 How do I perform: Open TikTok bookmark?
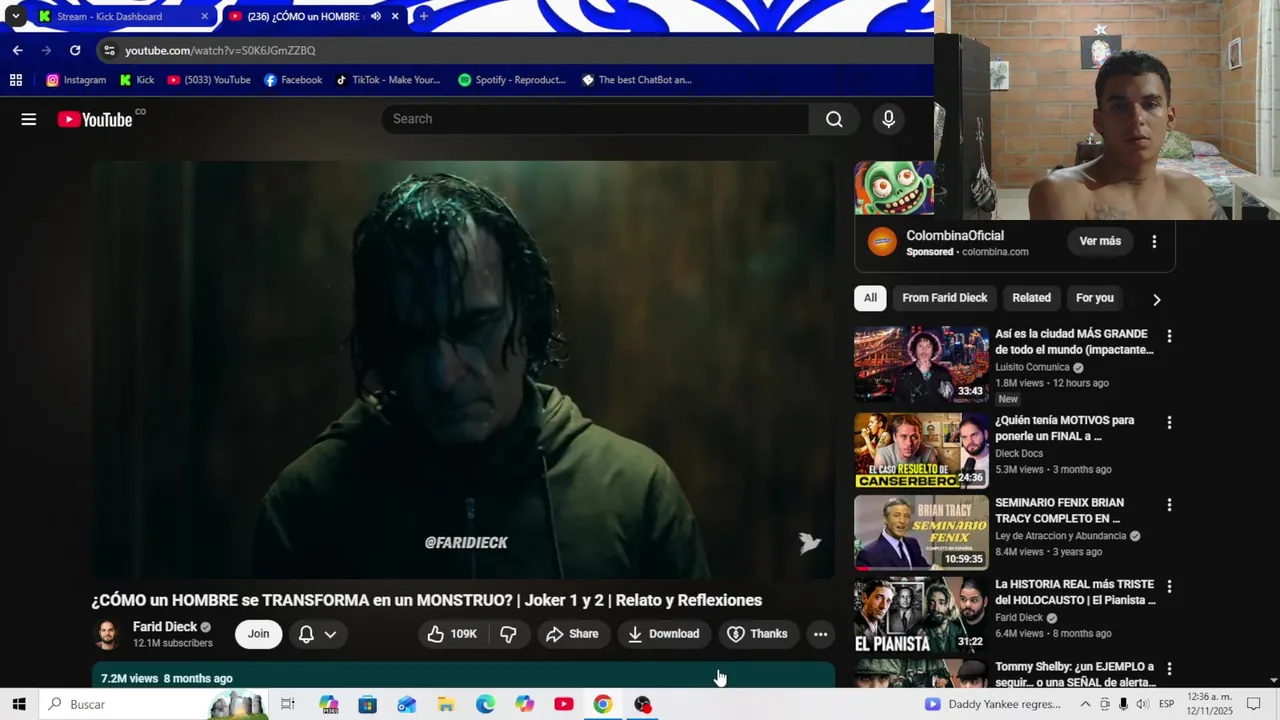tap(388, 80)
